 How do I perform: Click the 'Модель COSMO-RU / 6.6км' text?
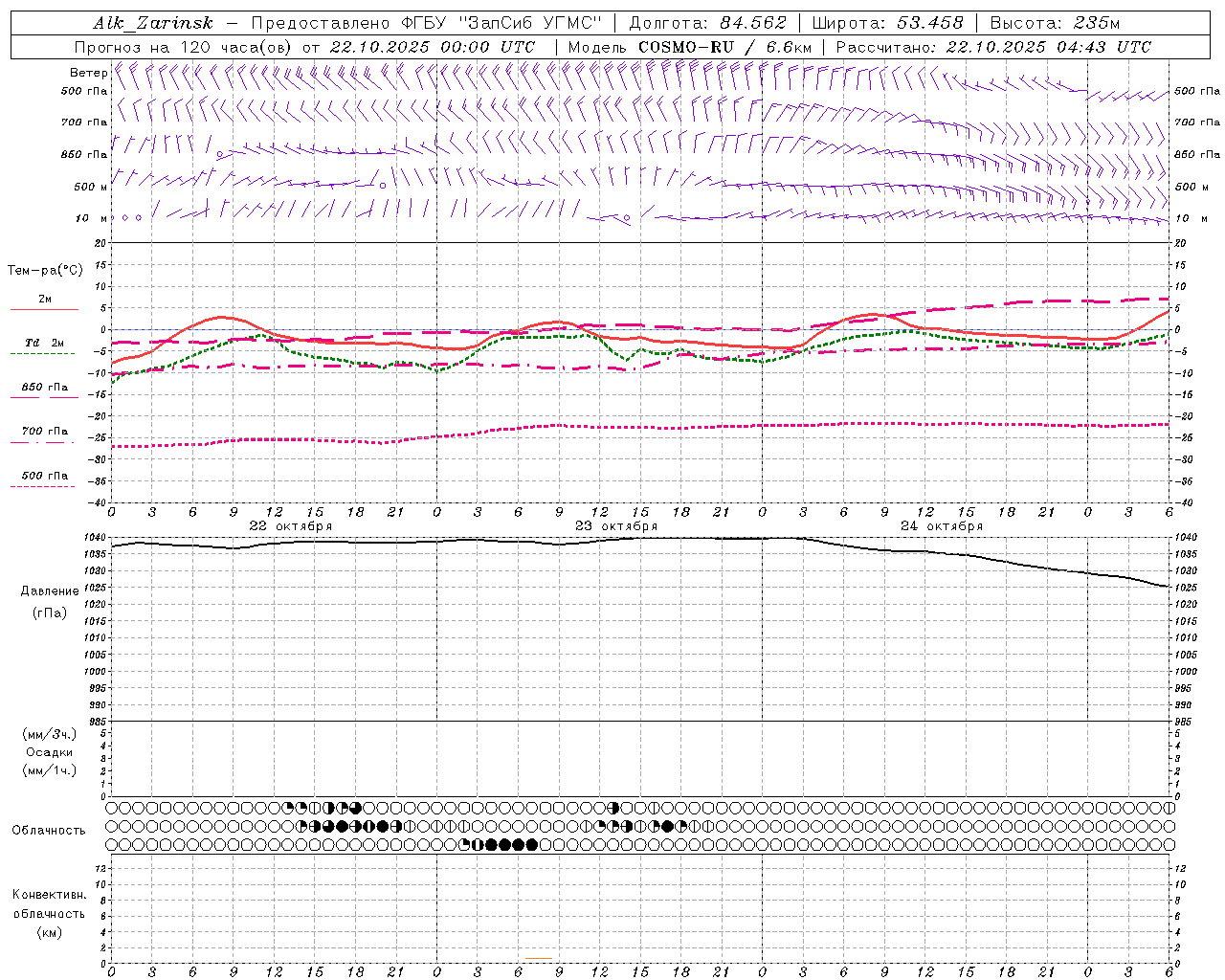click(690, 47)
